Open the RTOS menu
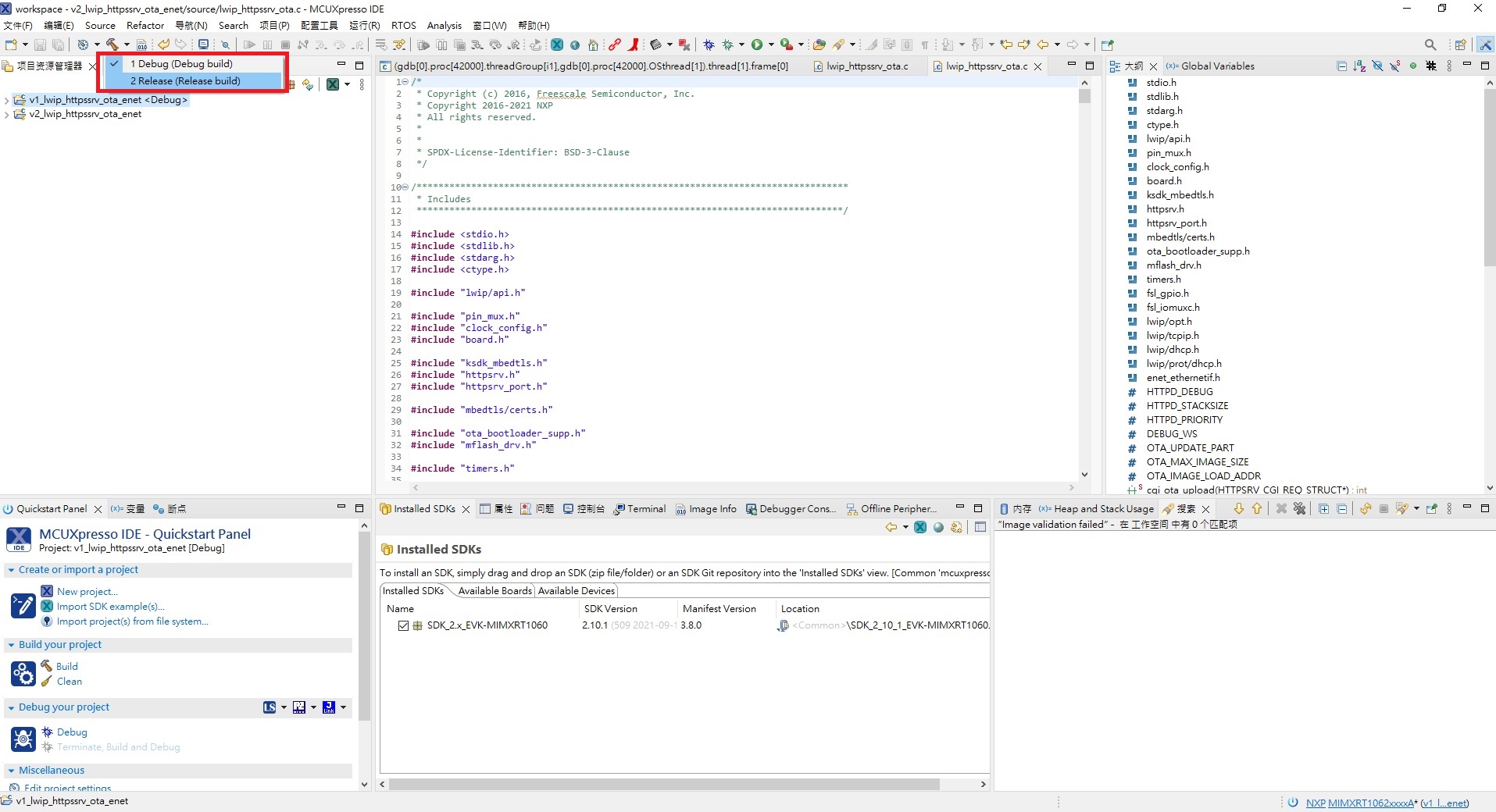Image resolution: width=1496 pixels, height=812 pixels. [403, 25]
